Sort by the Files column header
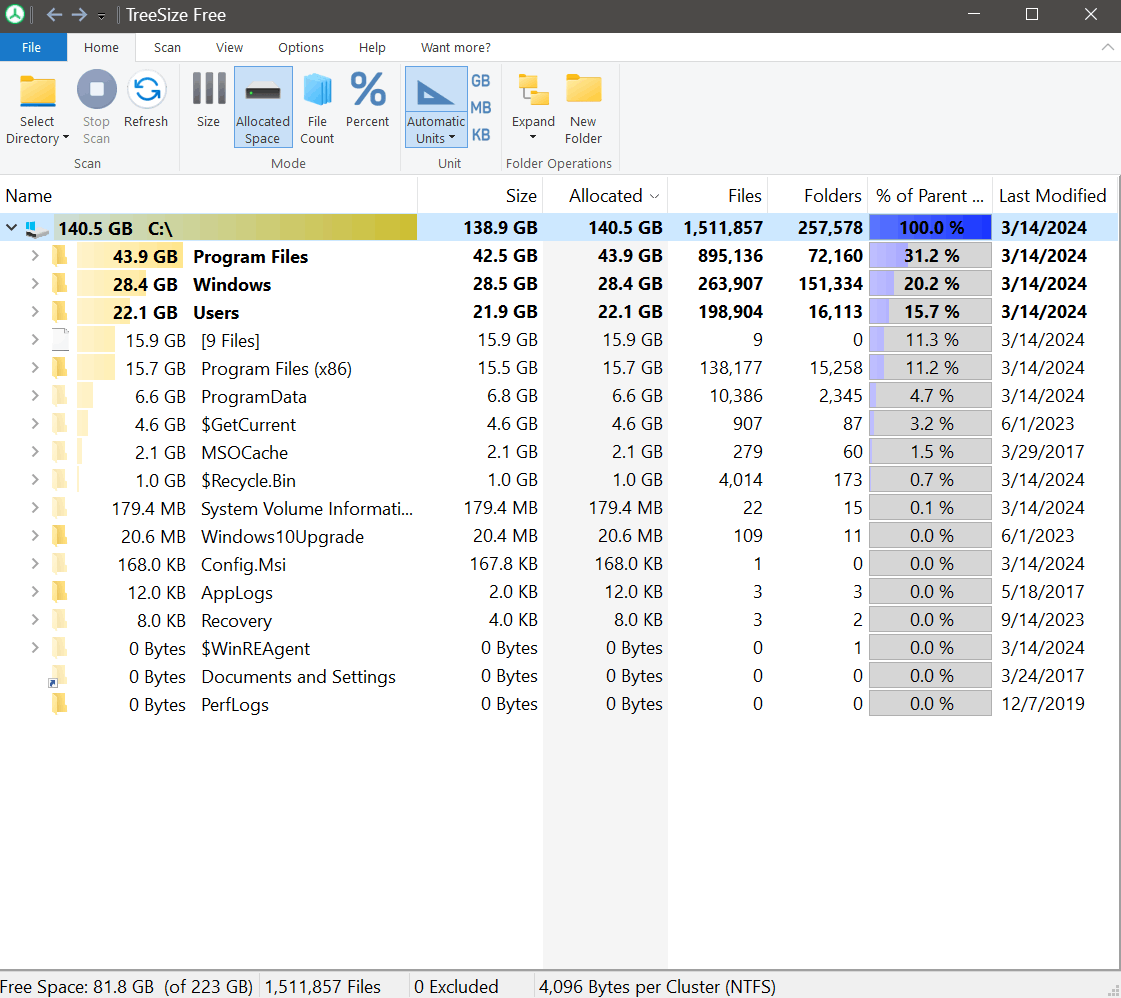1121x998 pixels. (718, 196)
